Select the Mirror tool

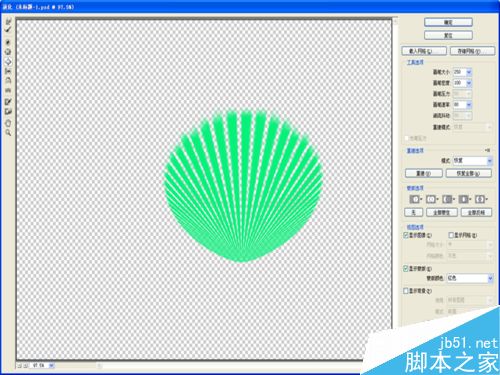pos(8,80)
